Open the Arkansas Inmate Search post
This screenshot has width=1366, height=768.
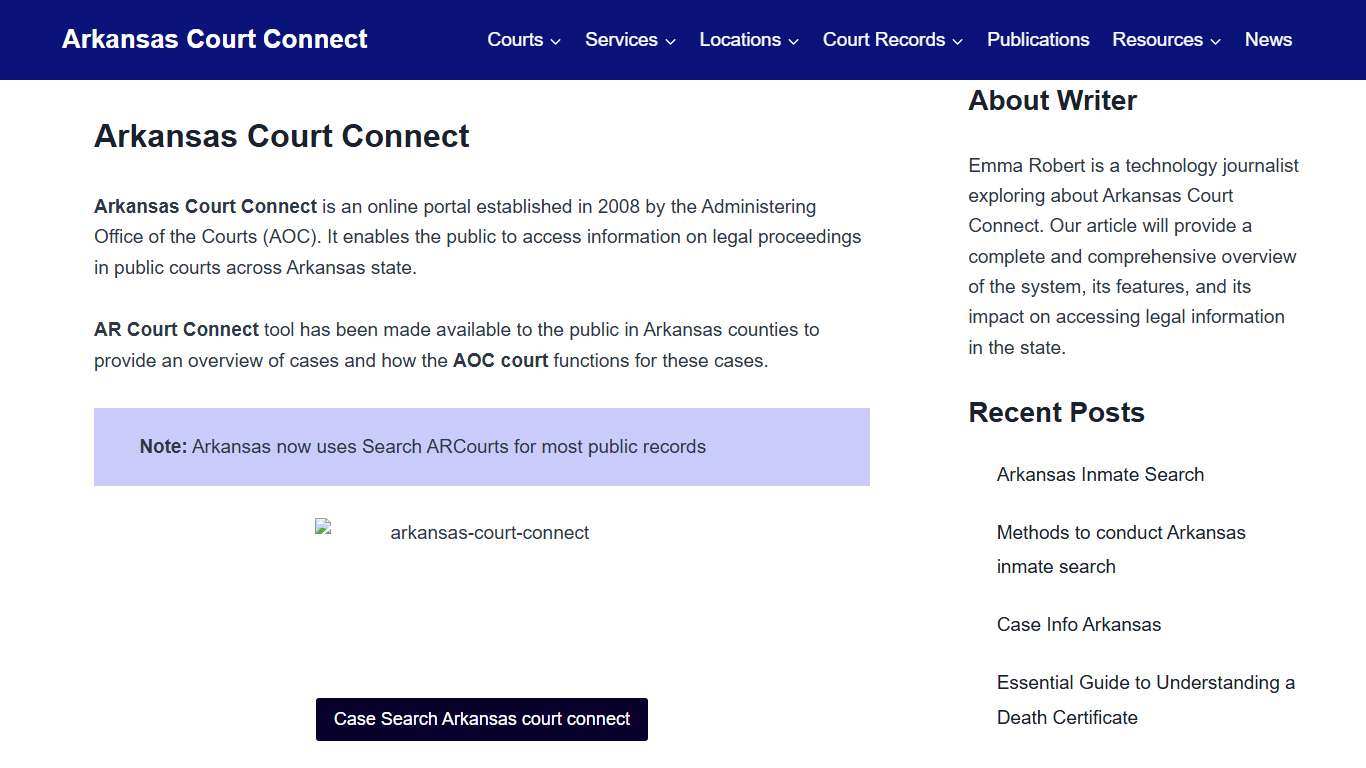[x=1100, y=474]
